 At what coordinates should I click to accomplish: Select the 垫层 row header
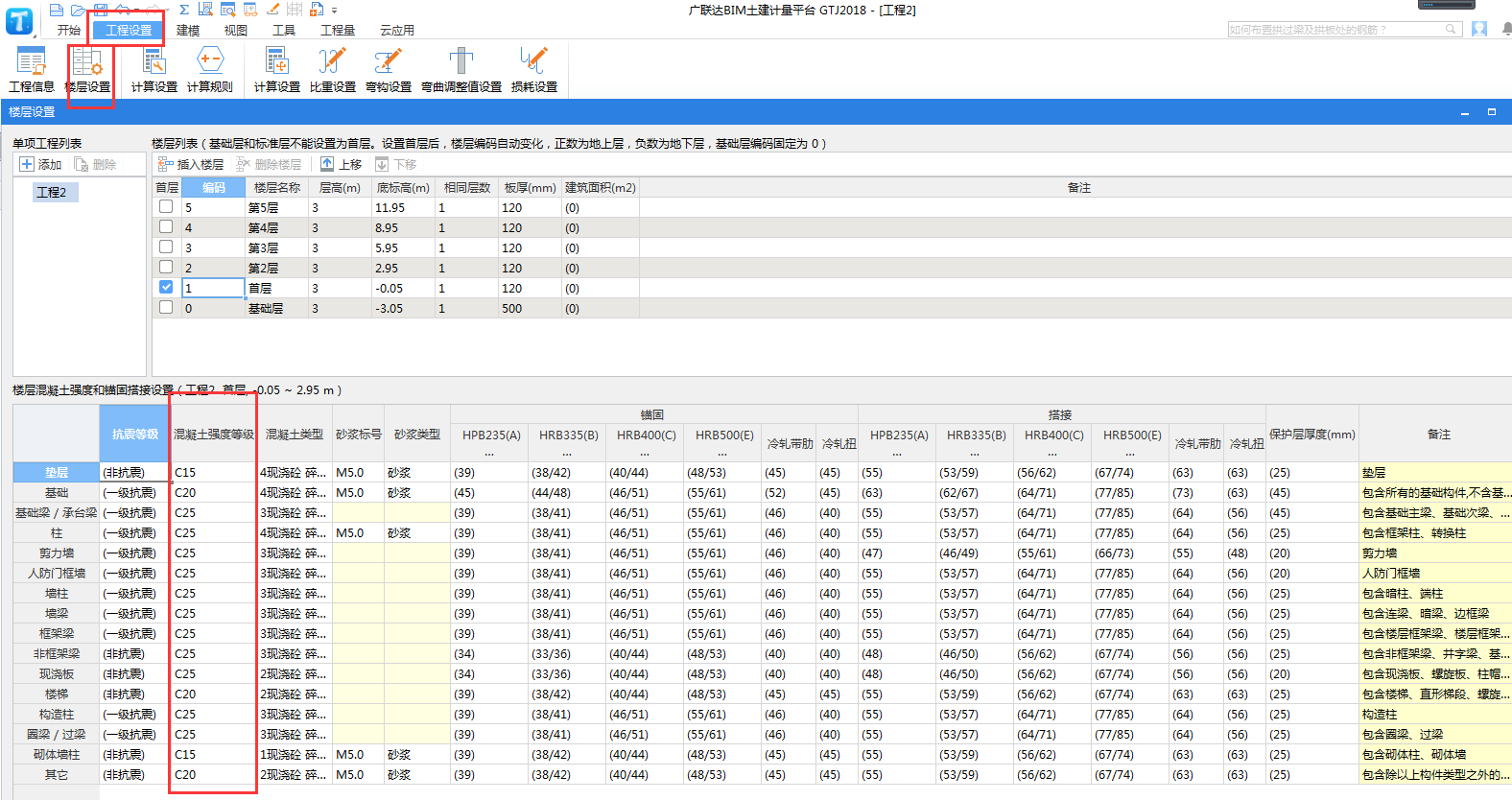[57, 472]
